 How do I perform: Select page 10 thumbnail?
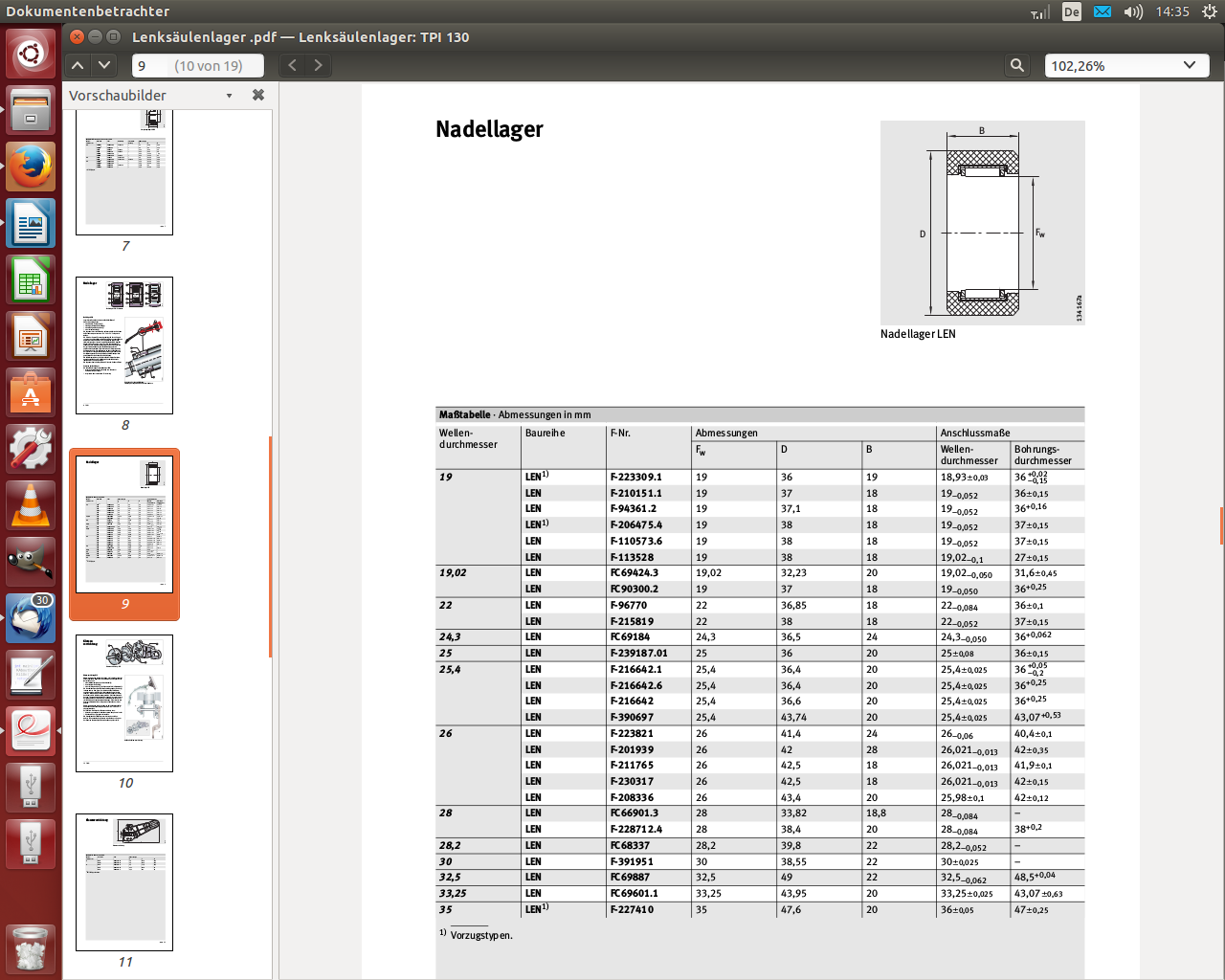124,703
